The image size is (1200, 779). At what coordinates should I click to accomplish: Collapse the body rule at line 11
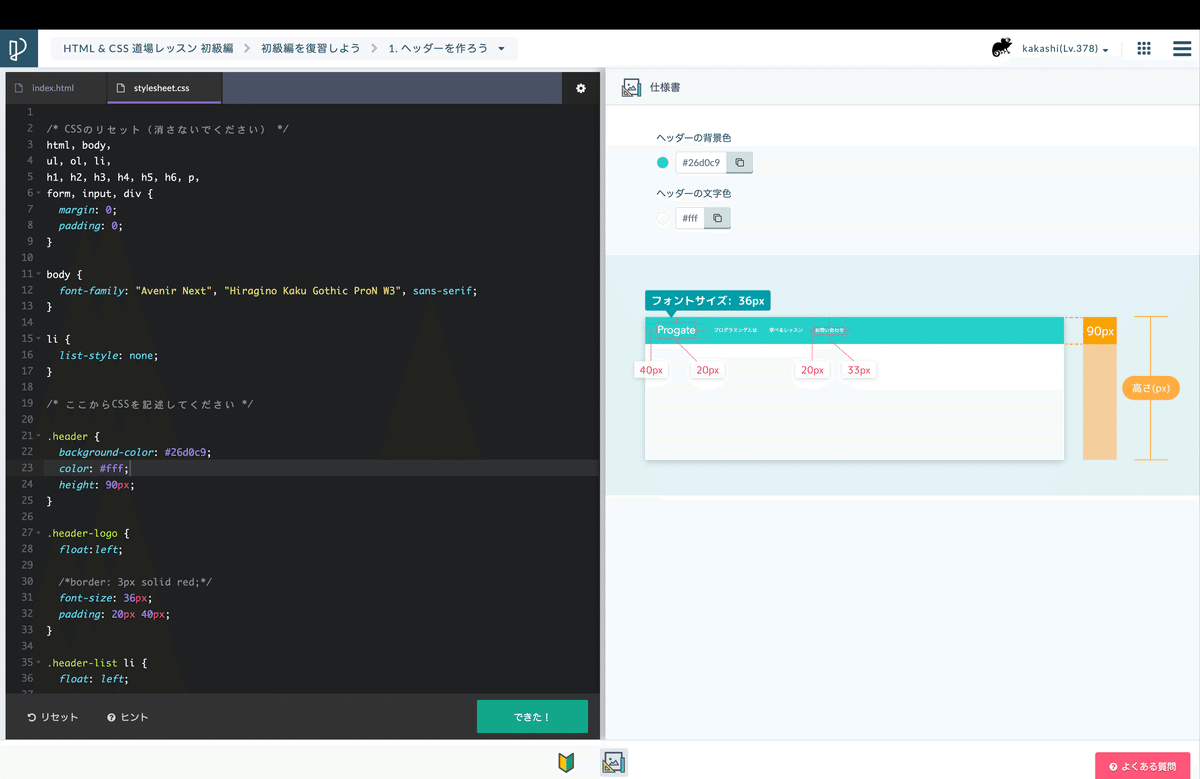coord(38,274)
